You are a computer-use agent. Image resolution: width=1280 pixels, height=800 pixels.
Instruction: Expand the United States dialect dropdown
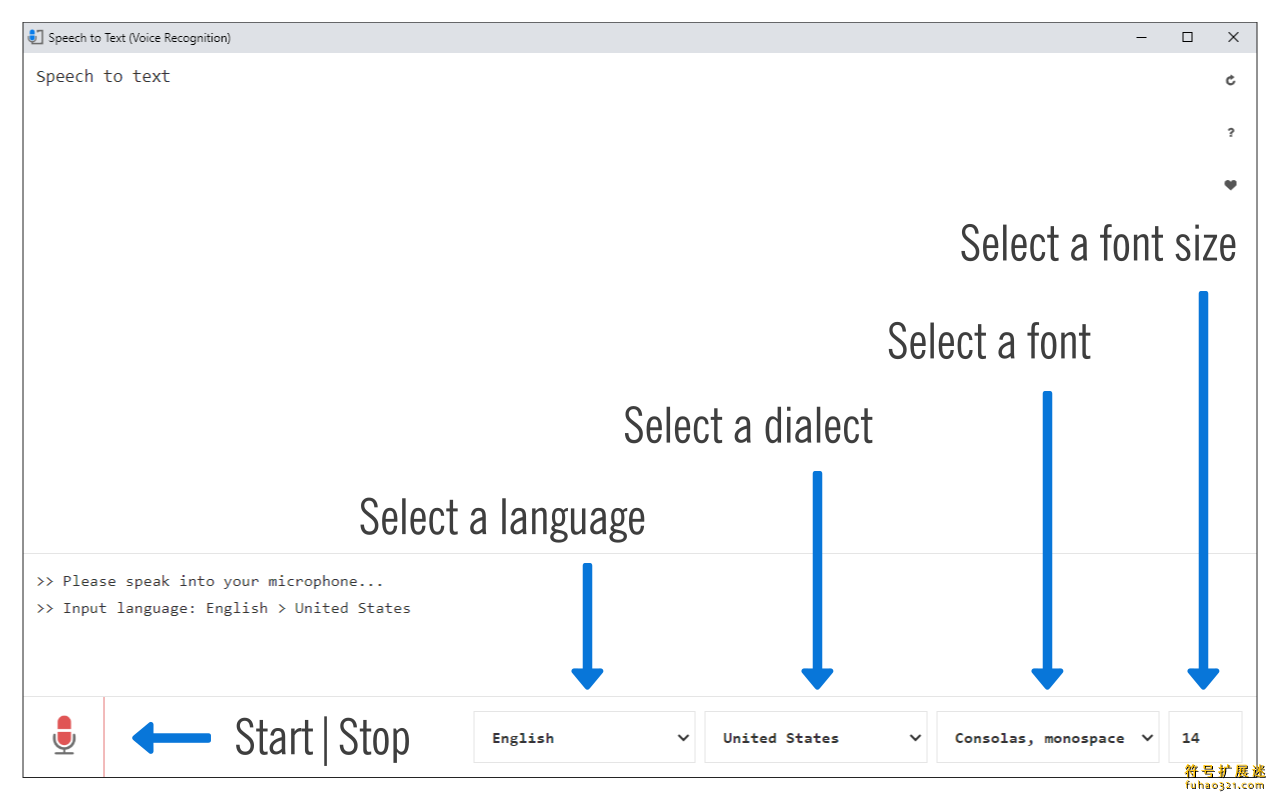pos(816,737)
